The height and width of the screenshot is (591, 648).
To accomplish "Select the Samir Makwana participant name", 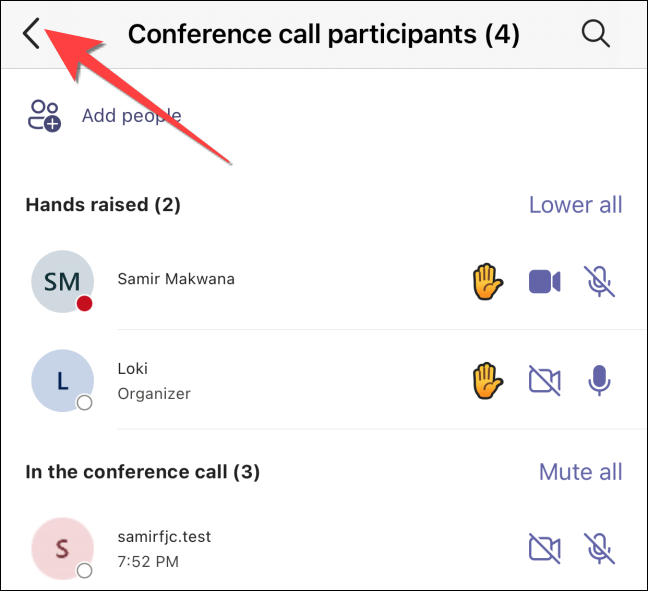I will pyautogui.click(x=176, y=279).
